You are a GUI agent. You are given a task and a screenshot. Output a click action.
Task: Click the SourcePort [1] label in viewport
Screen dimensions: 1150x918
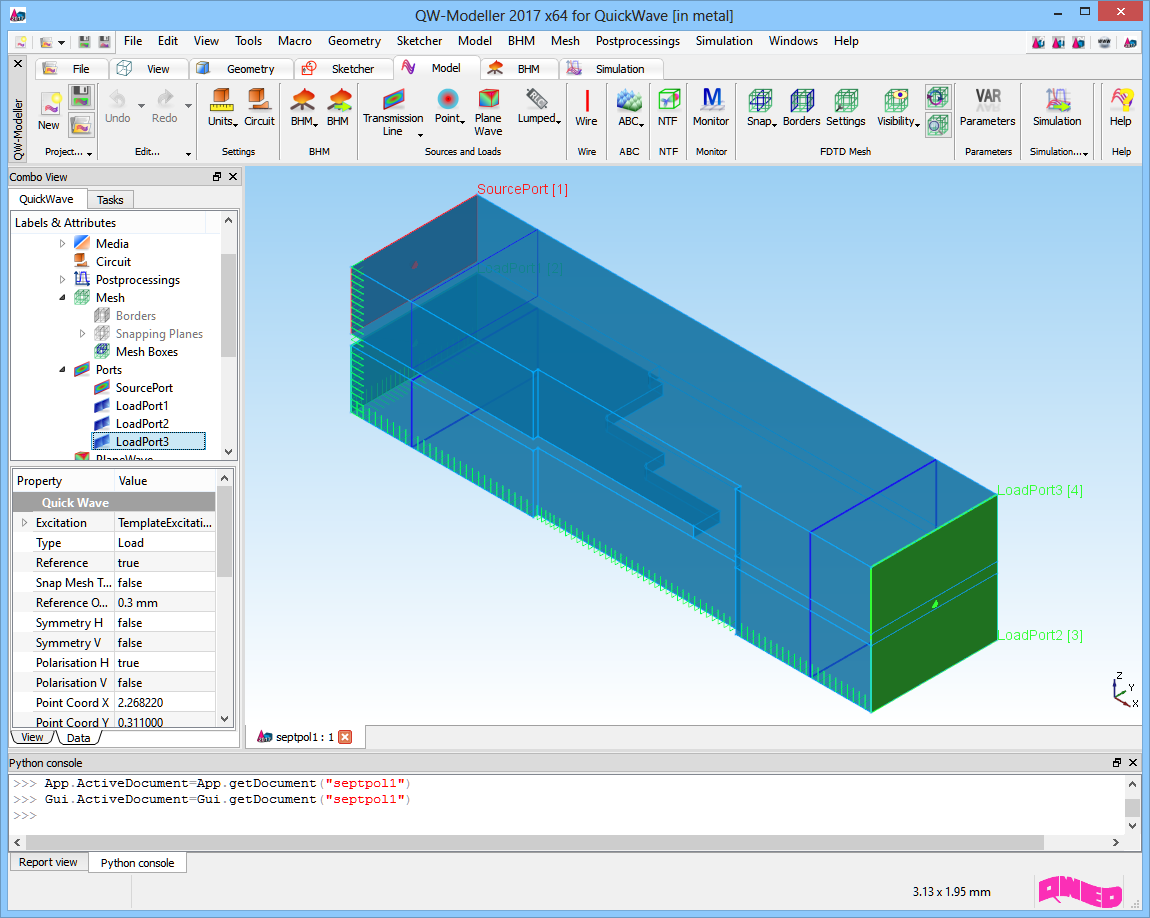tap(522, 189)
